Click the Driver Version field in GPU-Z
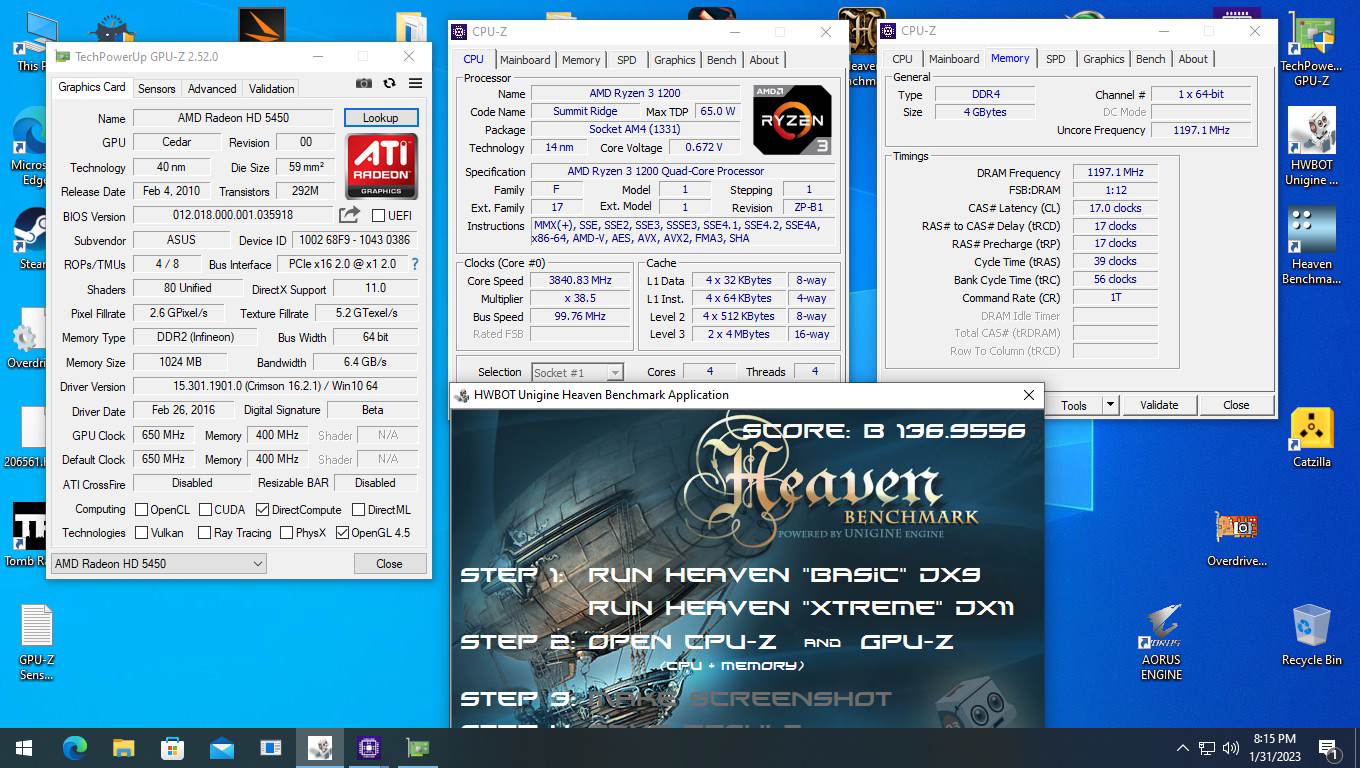Screen dimensions: 1360x768 point(275,386)
